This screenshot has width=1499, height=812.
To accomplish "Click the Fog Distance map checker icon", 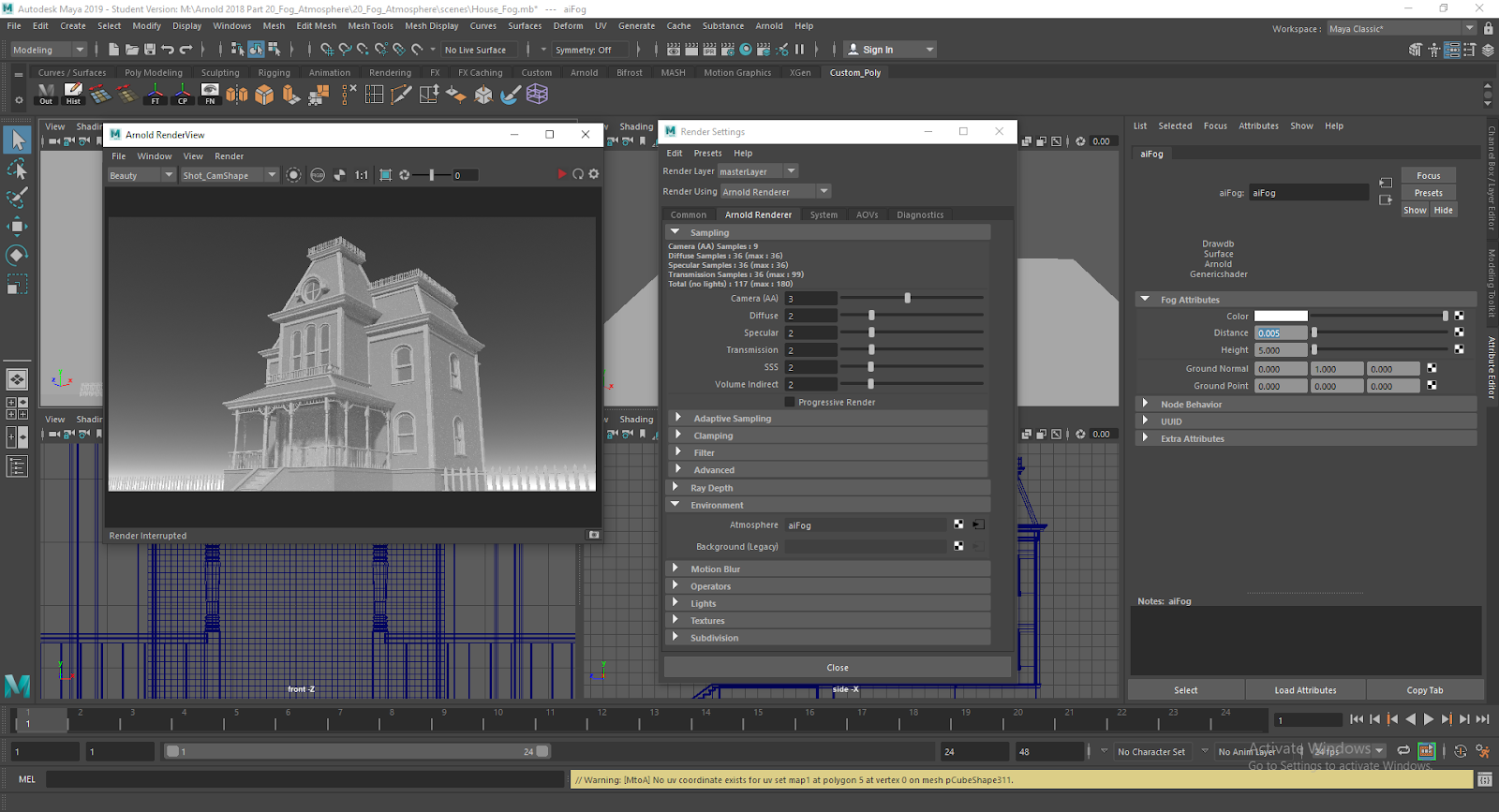I will [x=1459, y=332].
